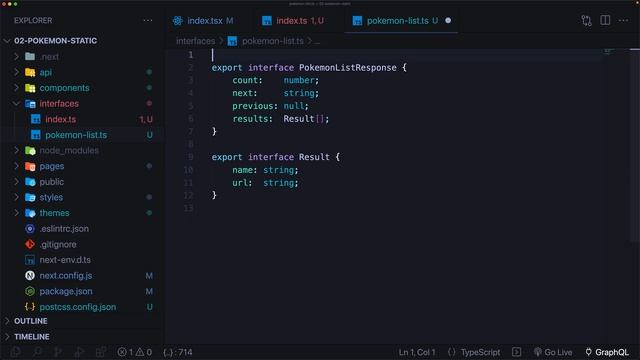640x360 pixels.
Task: Click the themes folder icon
Action: click(x=30, y=213)
